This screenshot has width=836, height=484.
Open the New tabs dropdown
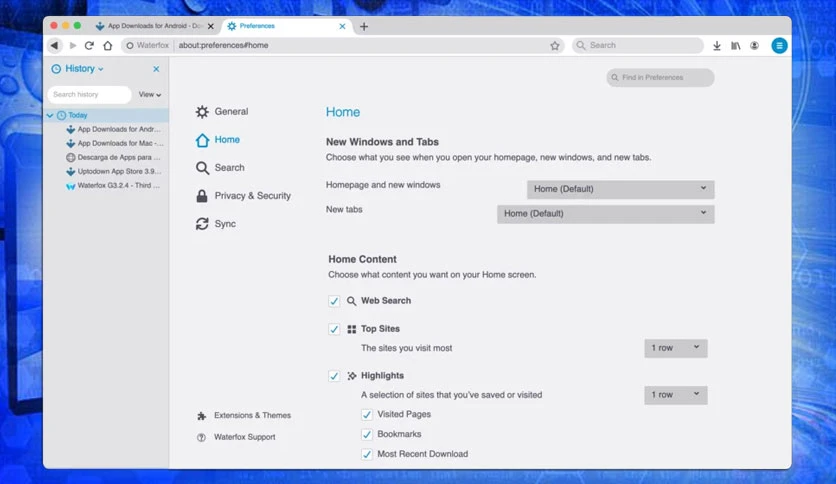[606, 214]
